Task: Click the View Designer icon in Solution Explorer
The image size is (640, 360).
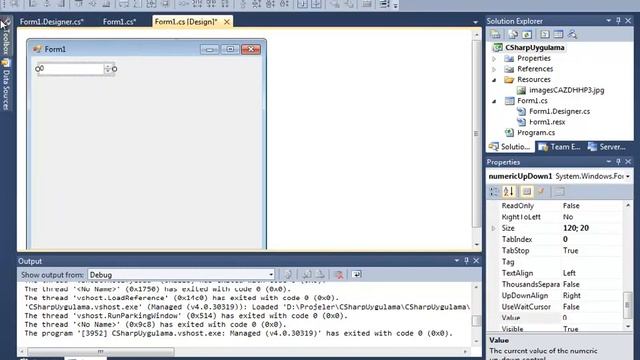Action: [558, 34]
